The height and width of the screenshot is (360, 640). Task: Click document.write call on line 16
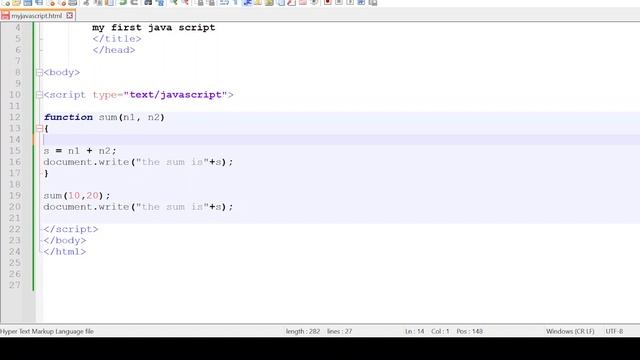138,162
